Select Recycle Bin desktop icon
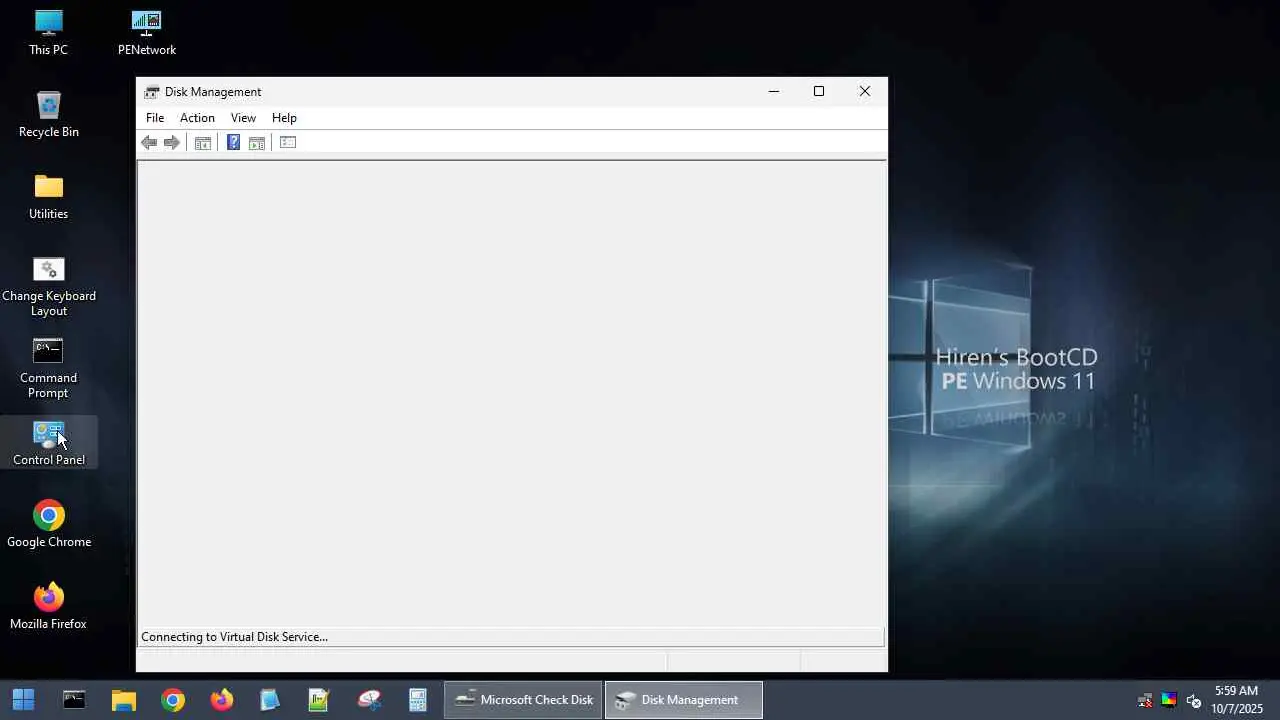1280x720 pixels. tap(48, 115)
